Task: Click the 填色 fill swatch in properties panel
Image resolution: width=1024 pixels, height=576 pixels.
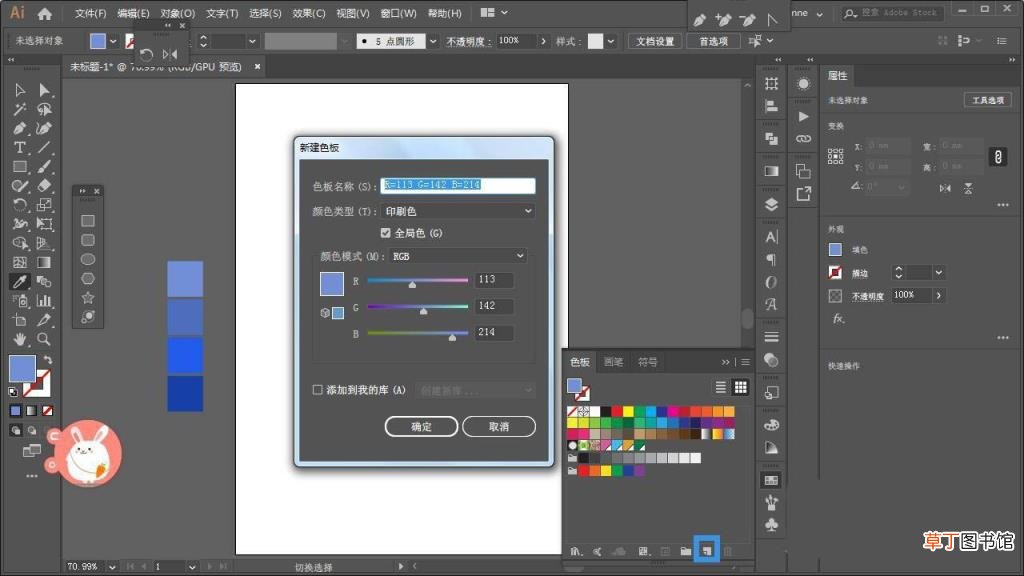Action: click(x=835, y=249)
